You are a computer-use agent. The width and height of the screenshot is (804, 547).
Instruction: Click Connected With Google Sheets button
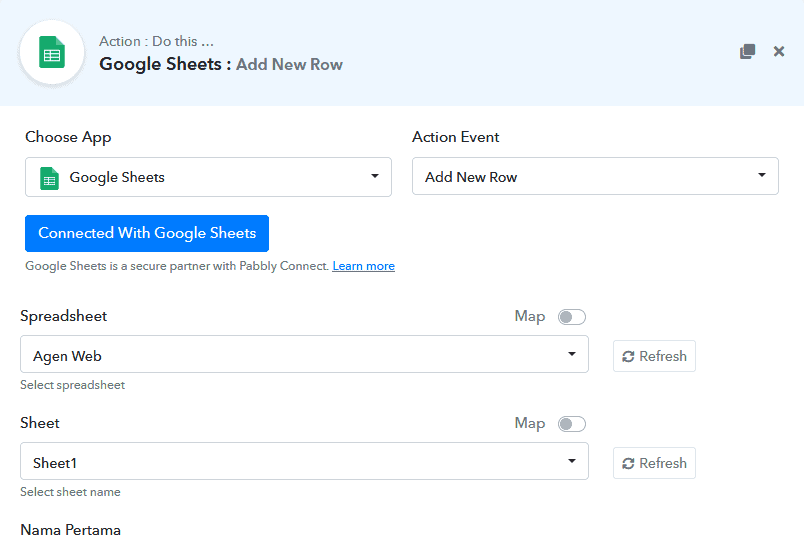pos(147,233)
